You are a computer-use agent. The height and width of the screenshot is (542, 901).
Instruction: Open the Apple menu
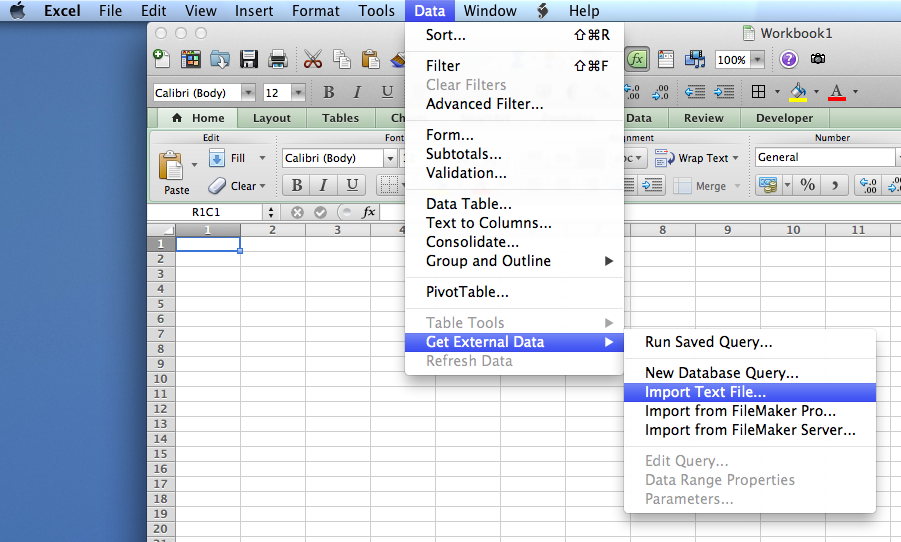pyautogui.click(x=18, y=10)
